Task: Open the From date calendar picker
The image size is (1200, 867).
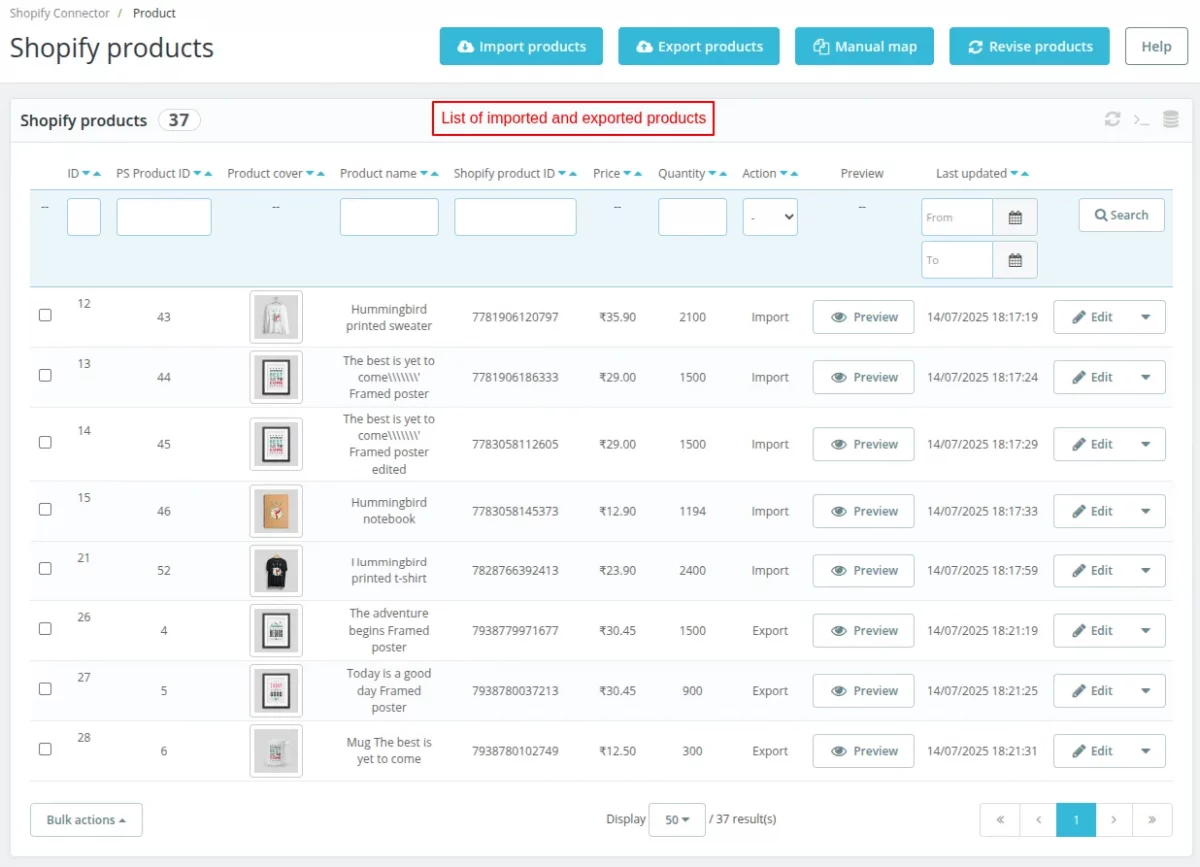Action: pyautogui.click(x=1015, y=217)
